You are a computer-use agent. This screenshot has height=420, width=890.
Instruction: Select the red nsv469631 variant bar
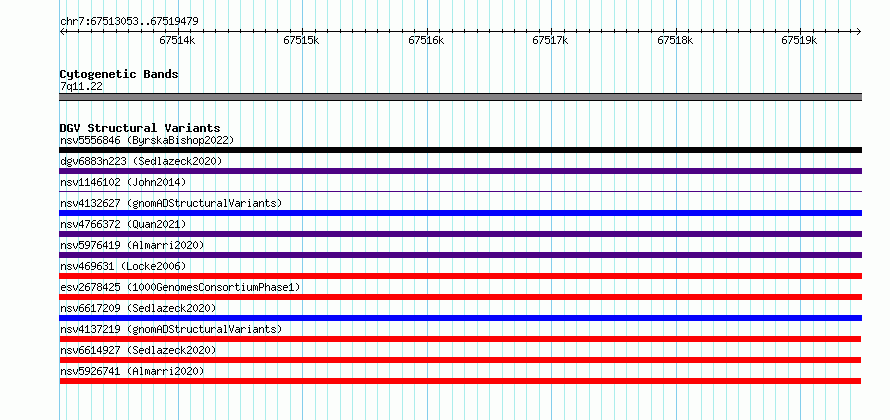click(461, 276)
